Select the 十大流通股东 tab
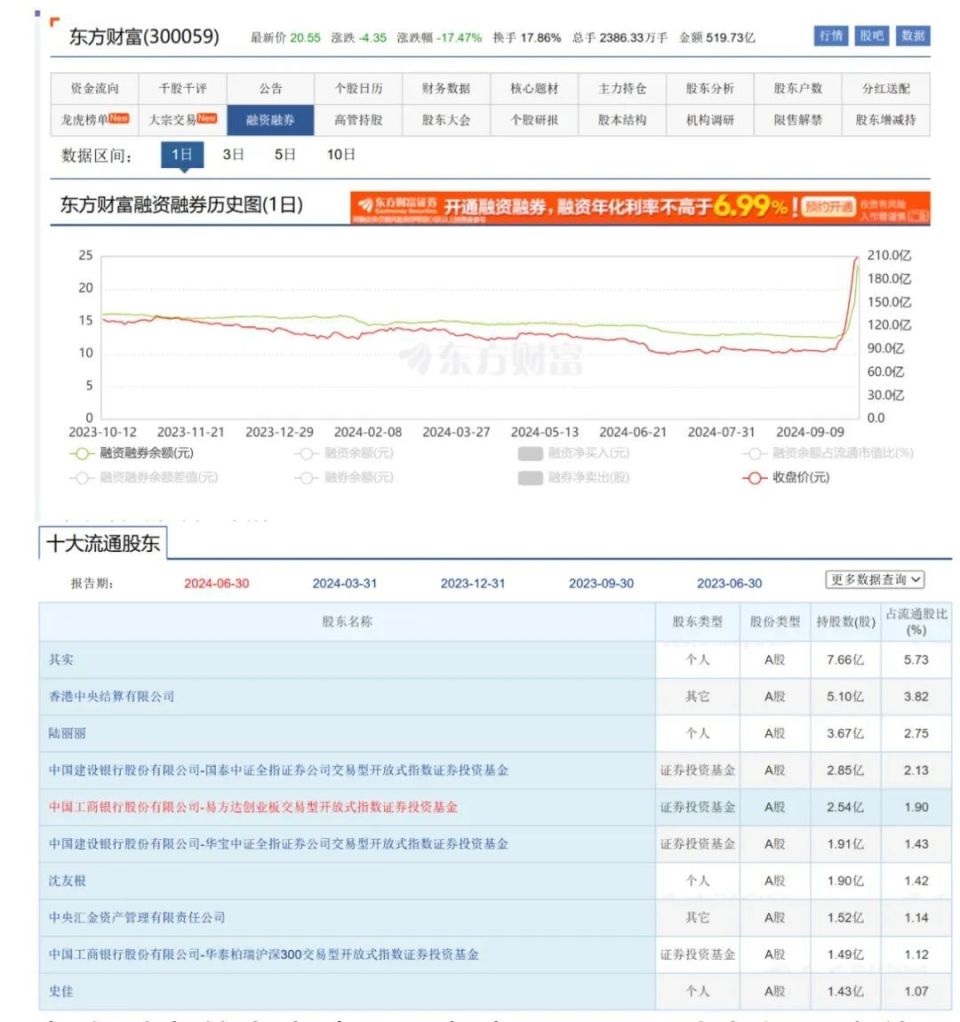Screen dimensions: 960x1022 coord(103,544)
